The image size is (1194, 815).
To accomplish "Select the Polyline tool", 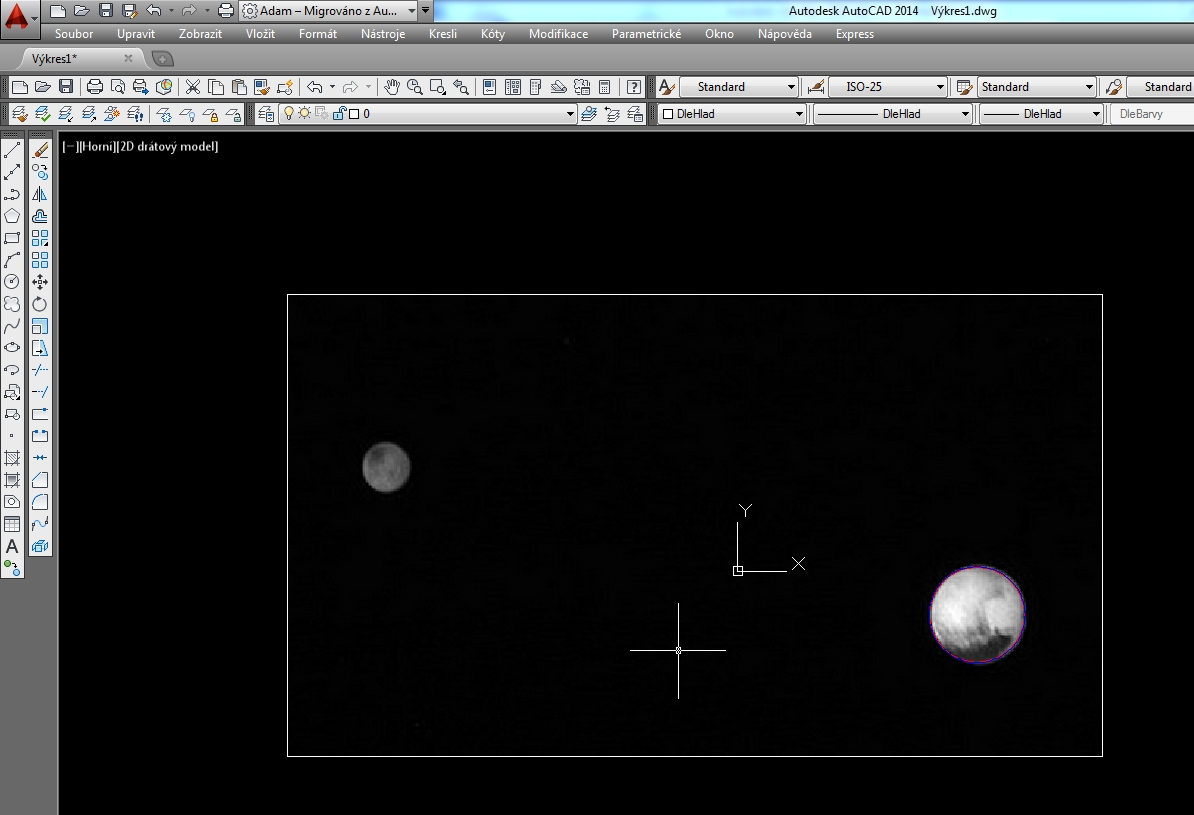I will (x=12, y=195).
